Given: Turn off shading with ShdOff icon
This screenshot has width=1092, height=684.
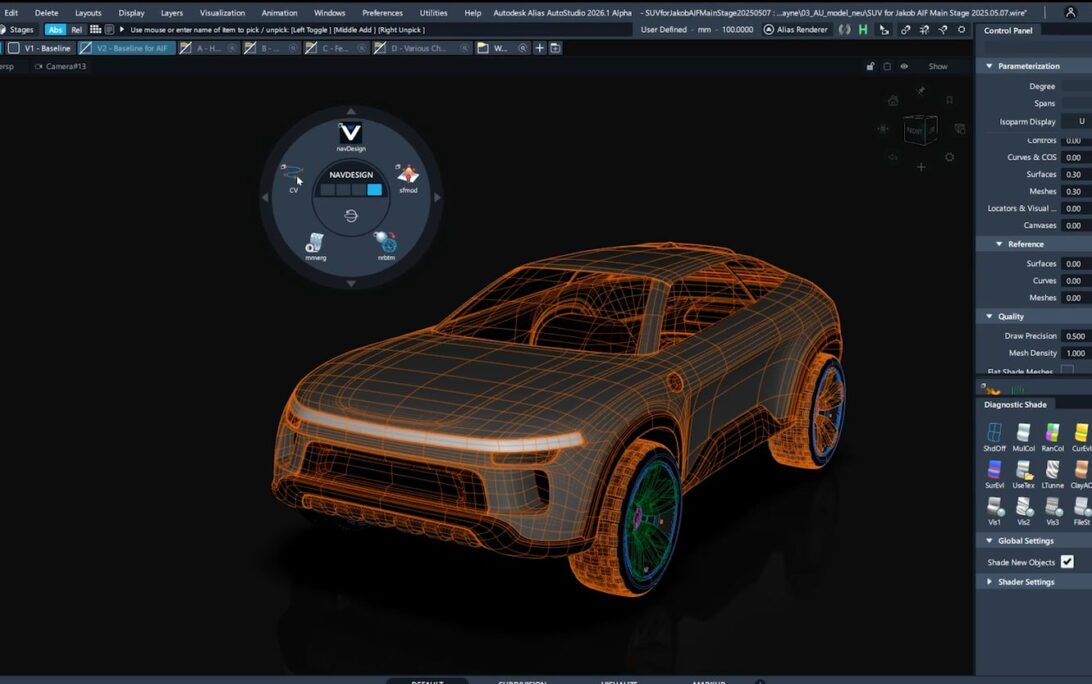Looking at the screenshot, I should (x=995, y=433).
